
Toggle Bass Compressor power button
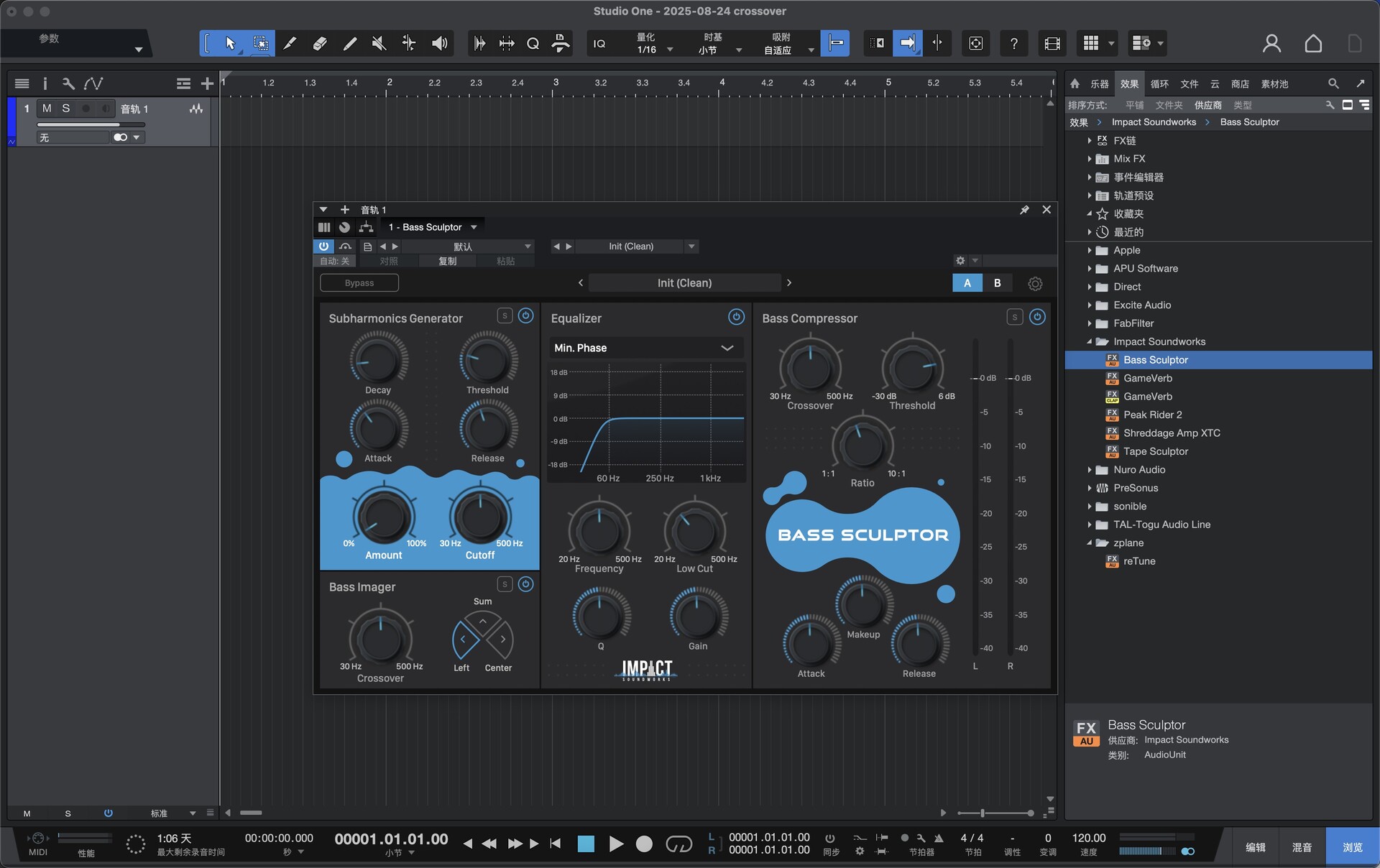1037,317
